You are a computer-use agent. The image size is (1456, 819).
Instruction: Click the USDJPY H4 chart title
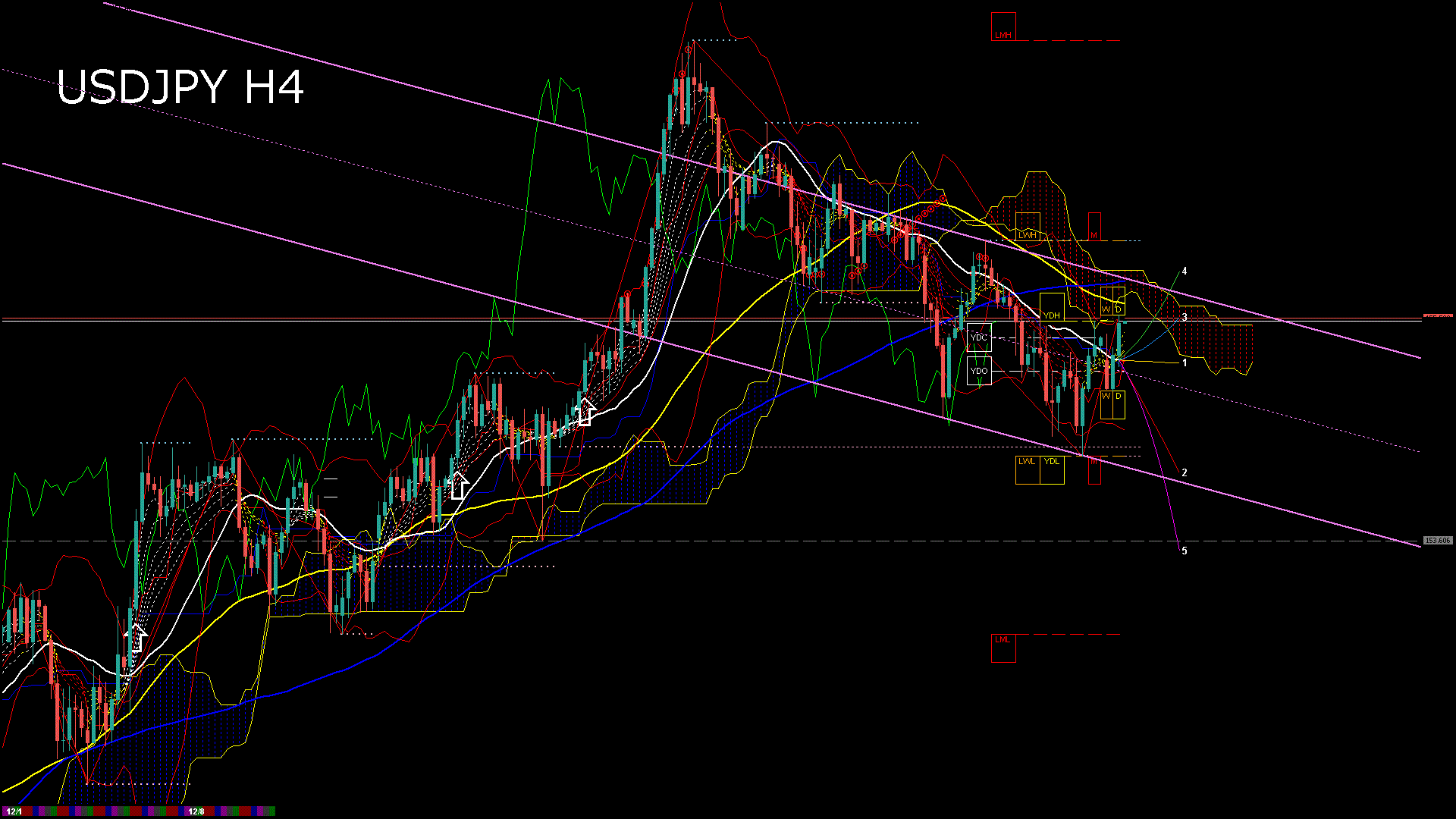[x=180, y=87]
